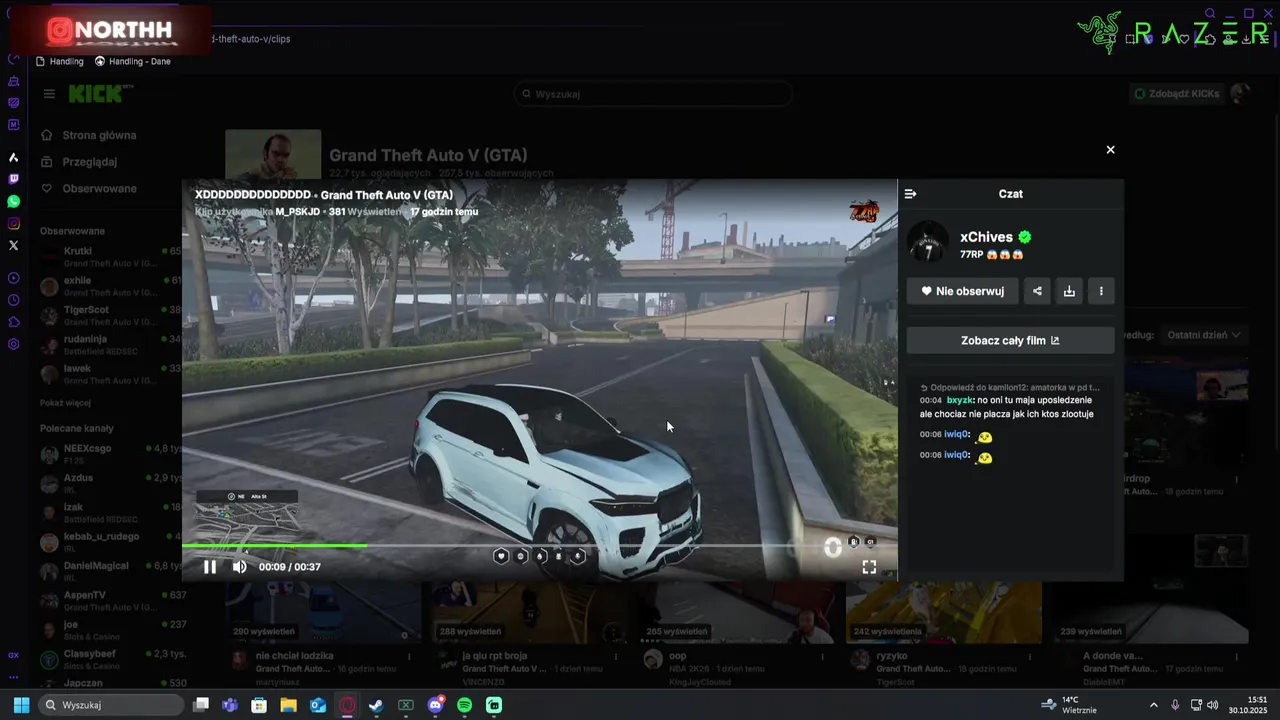Open Obserwowane in the sidebar
The height and width of the screenshot is (720, 1280).
[99, 189]
